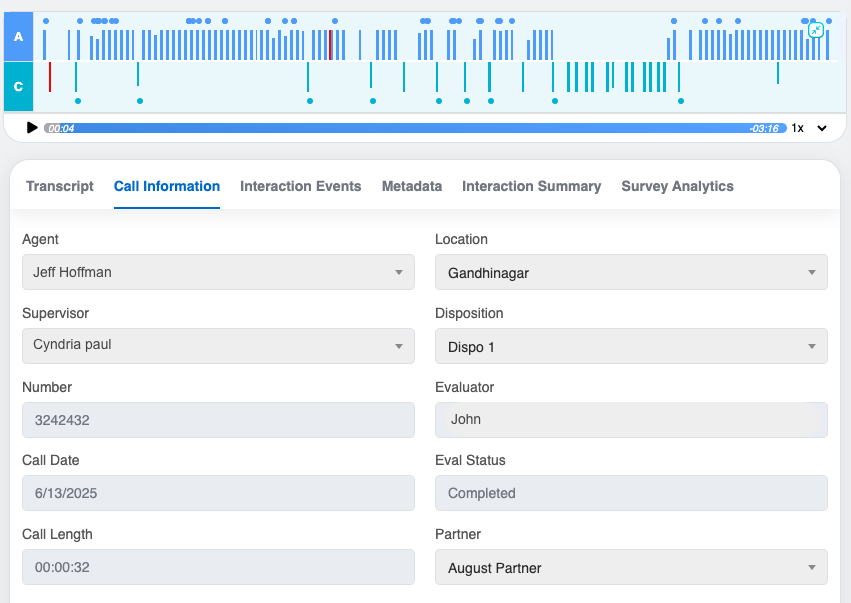
Task: Select the customer channel C label
Action: pos(18,87)
